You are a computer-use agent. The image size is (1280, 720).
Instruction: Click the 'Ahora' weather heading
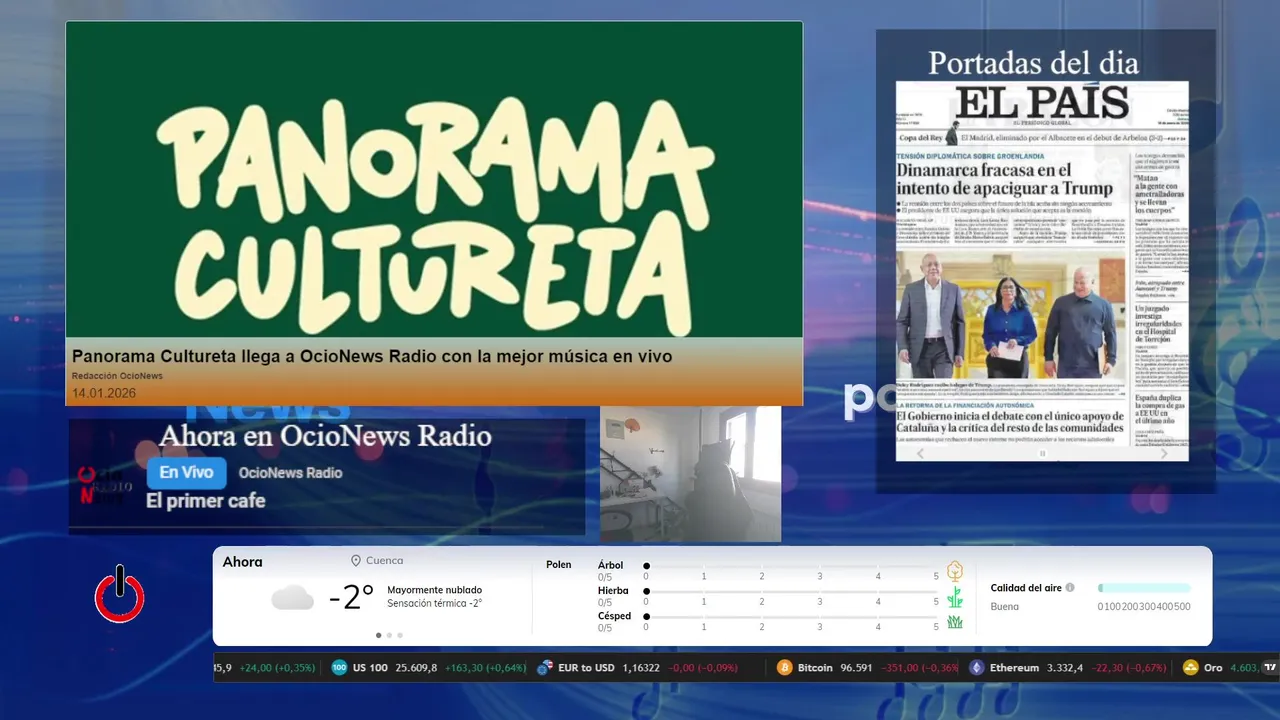click(x=242, y=562)
